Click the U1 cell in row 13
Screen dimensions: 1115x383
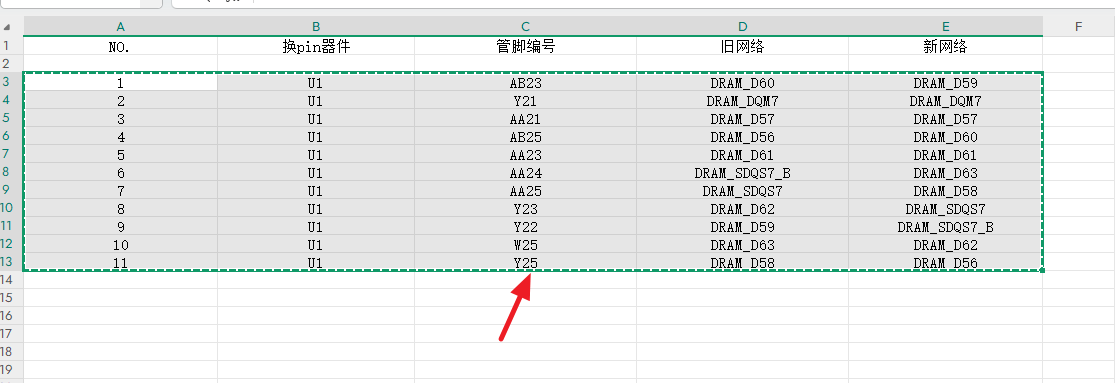(x=316, y=263)
